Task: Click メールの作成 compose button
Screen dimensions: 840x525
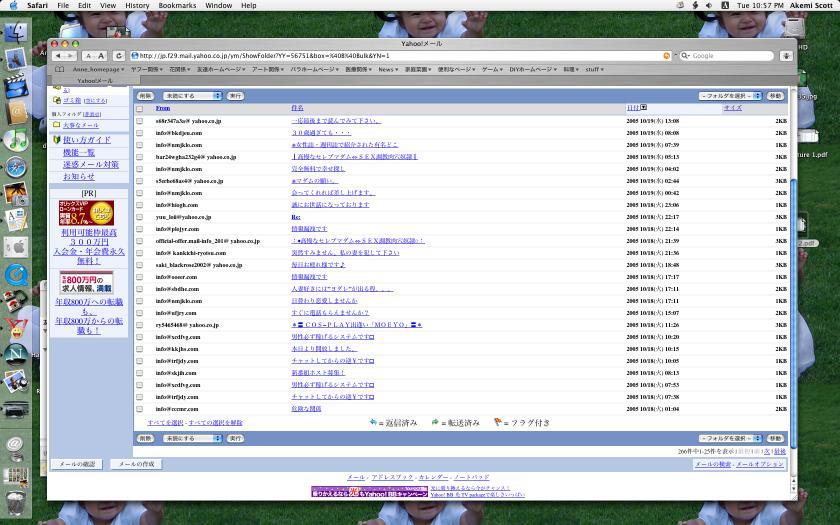Action: (136, 464)
